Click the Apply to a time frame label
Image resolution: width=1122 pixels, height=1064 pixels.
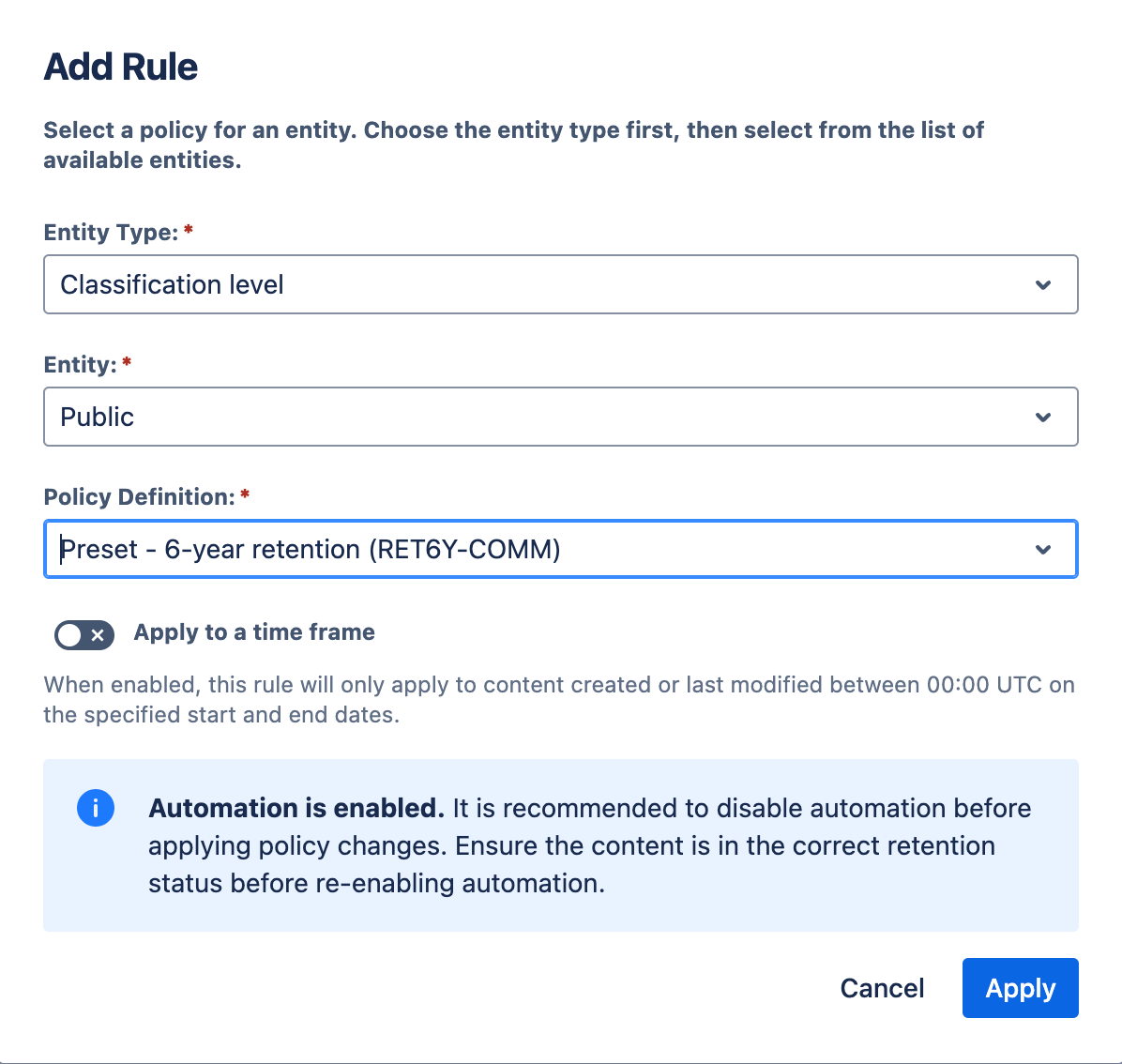coord(253,632)
